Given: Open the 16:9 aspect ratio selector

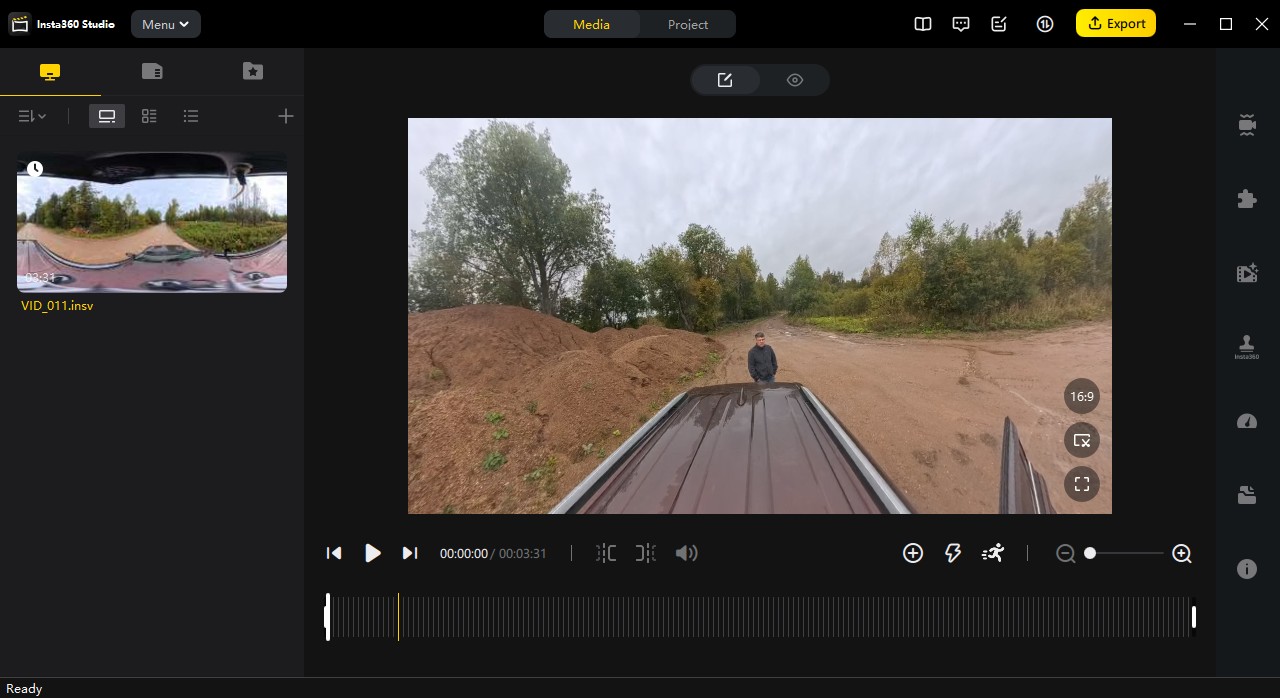Looking at the screenshot, I should [x=1081, y=396].
